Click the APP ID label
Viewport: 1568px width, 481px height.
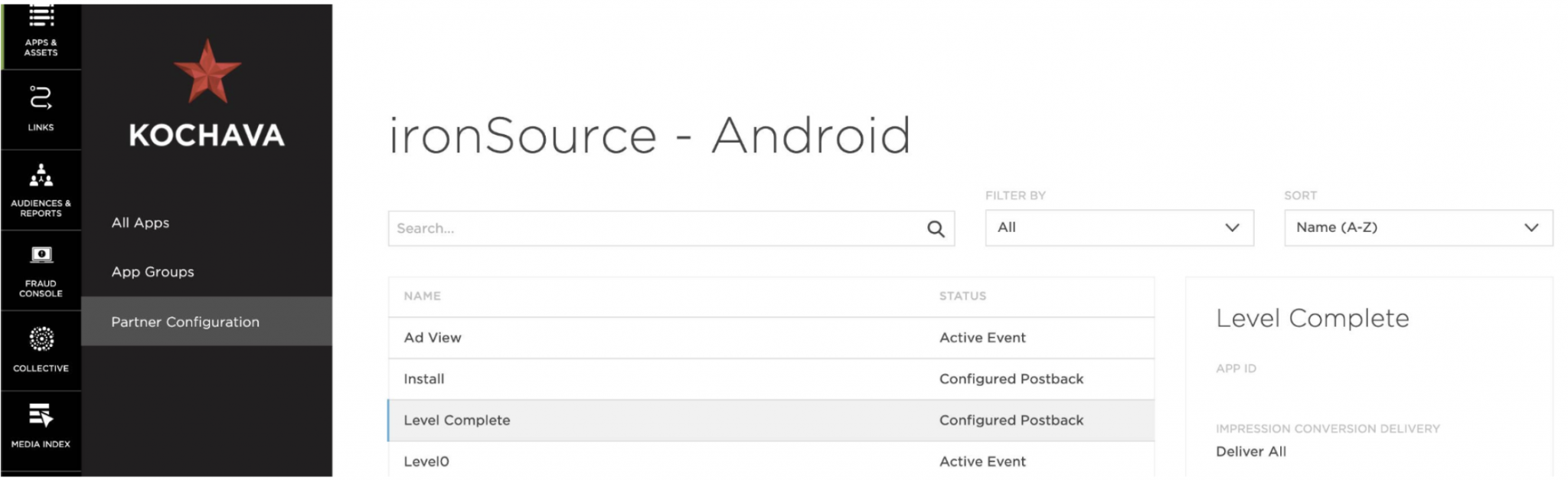click(1236, 368)
